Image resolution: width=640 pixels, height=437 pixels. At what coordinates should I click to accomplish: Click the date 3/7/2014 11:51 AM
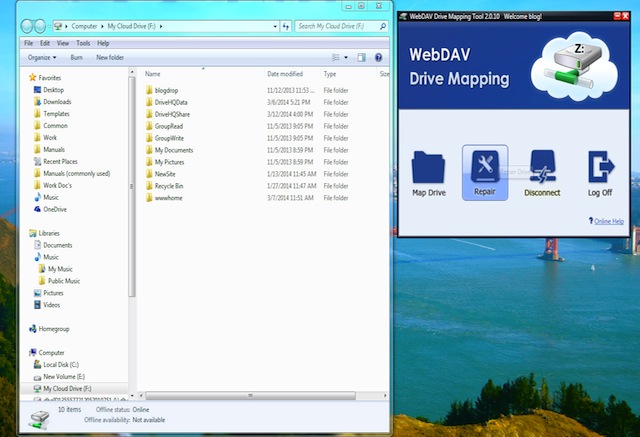pyautogui.click(x=290, y=198)
